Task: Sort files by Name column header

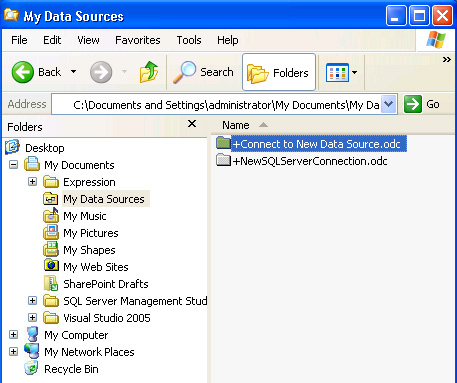Action: [236, 125]
